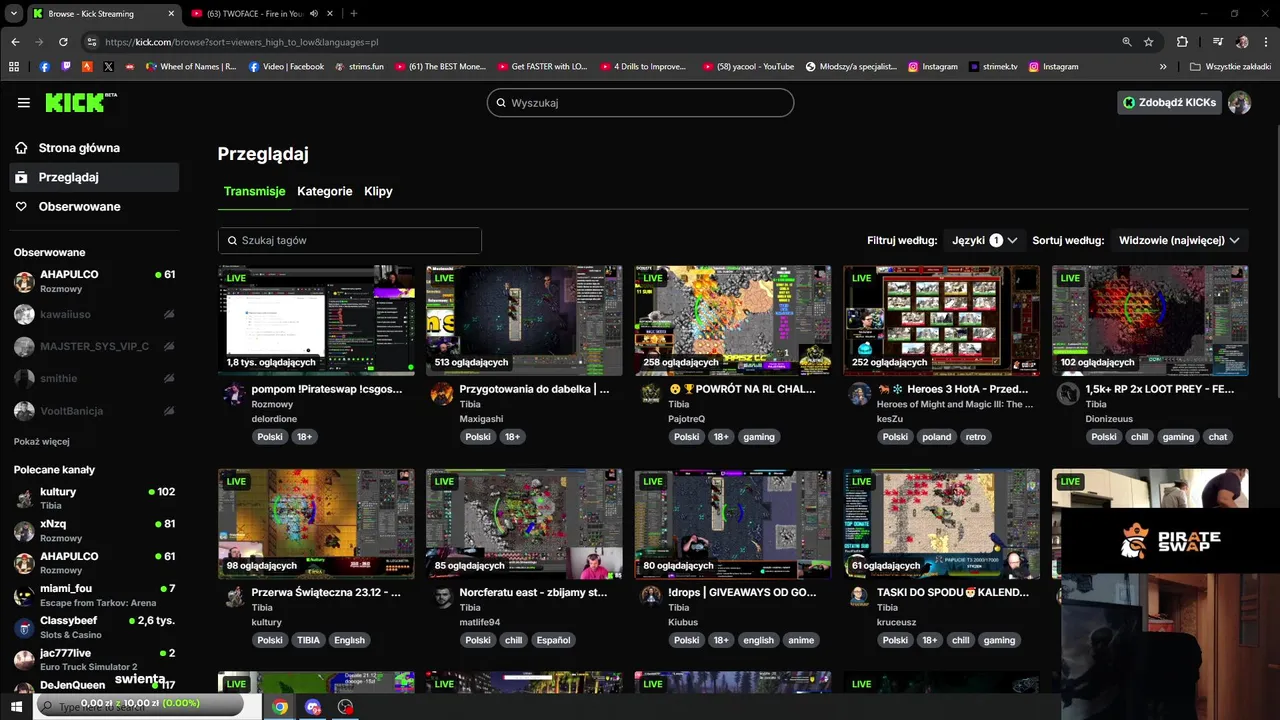Click the TIBIA tag on kultury stream
Screen dimensions: 1280x720
click(x=308, y=640)
